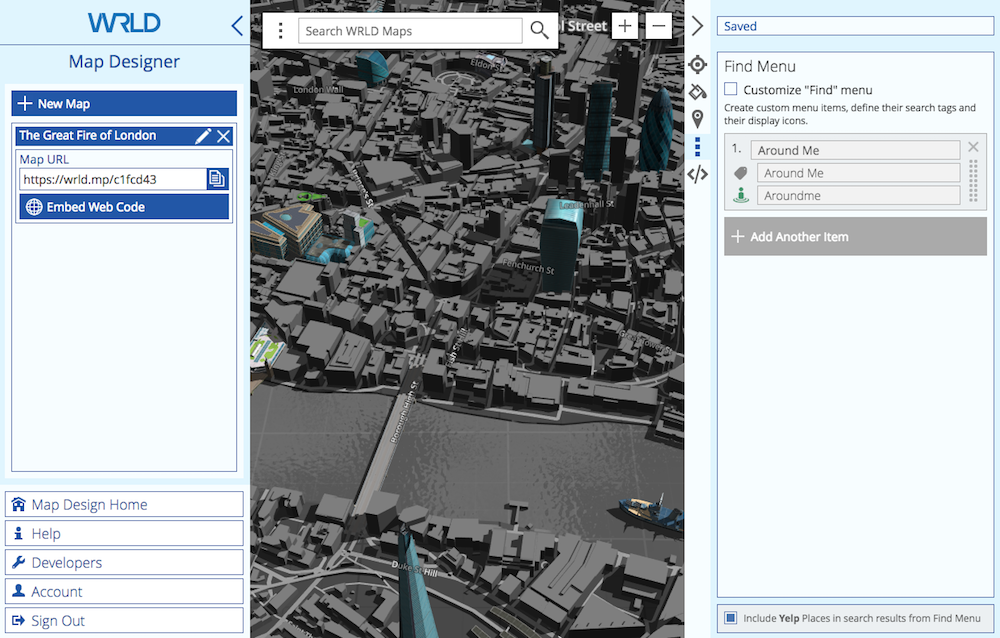Click the map search magnifier icon
Screen dimensions: 1000x638
539,30
